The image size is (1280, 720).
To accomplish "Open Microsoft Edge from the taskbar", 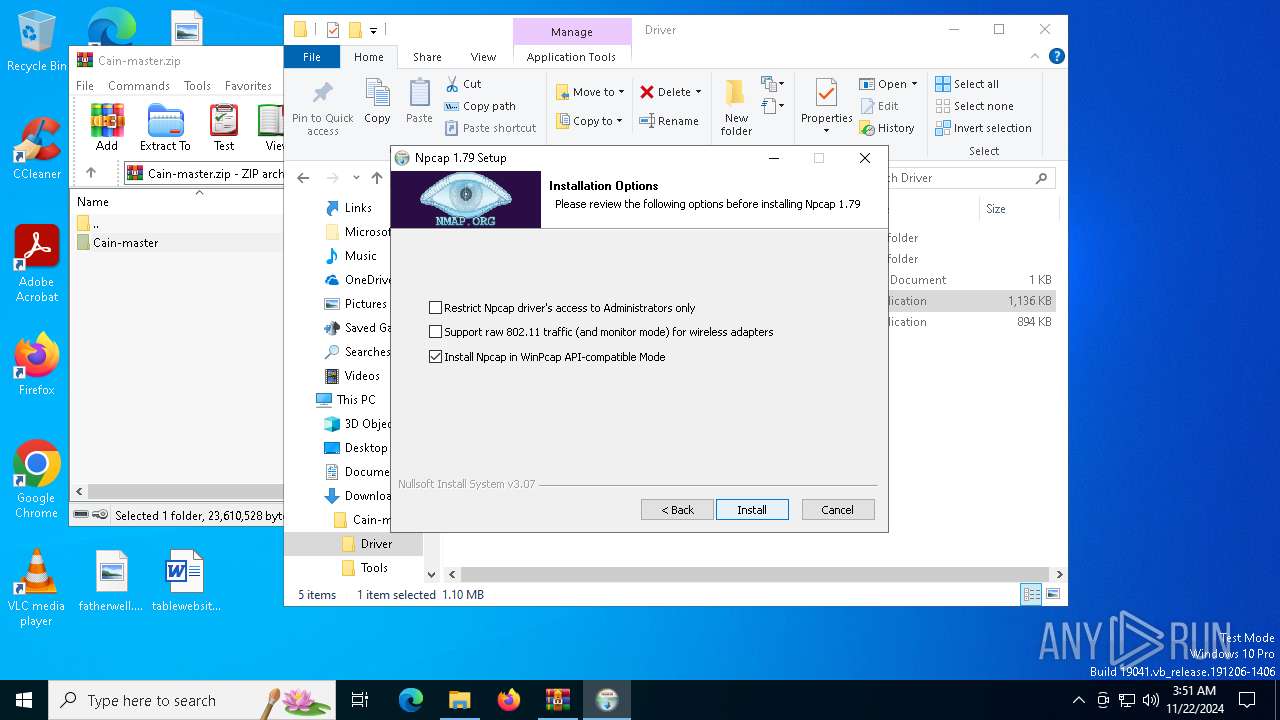I will [x=411, y=700].
